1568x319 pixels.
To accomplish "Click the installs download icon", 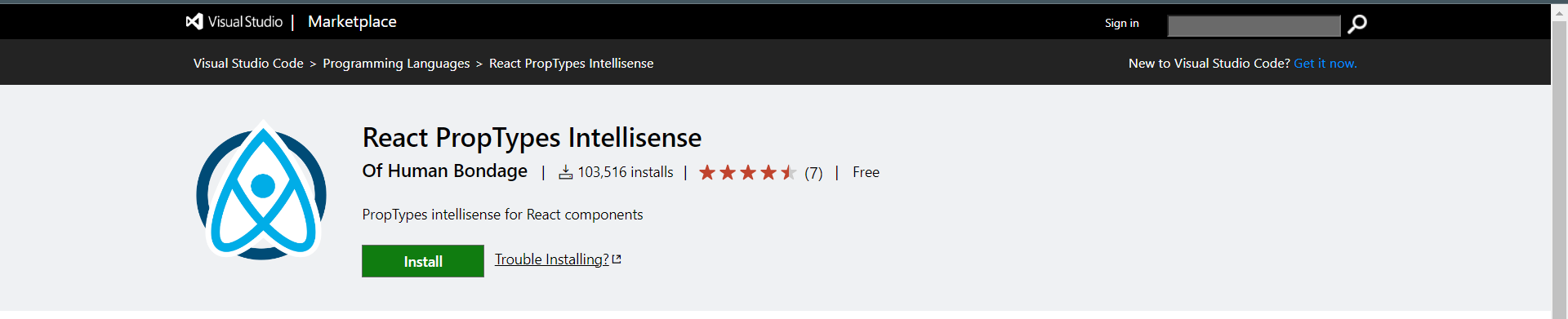I will pyautogui.click(x=565, y=172).
